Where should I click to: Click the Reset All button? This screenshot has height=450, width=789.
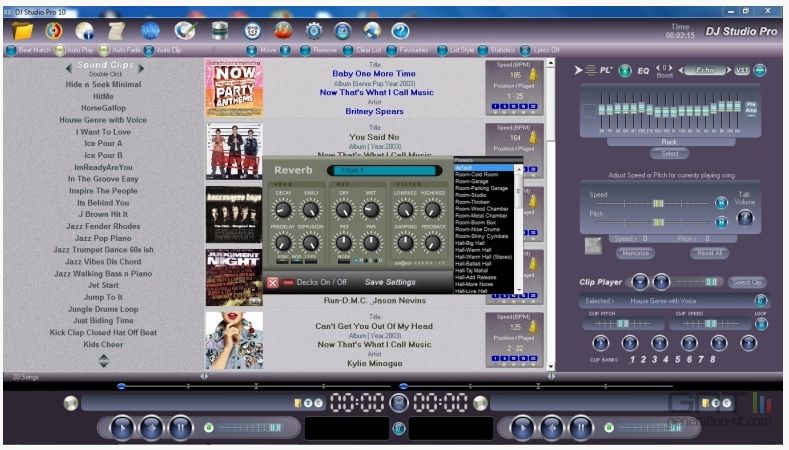pyautogui.click(x=709, y=253)
